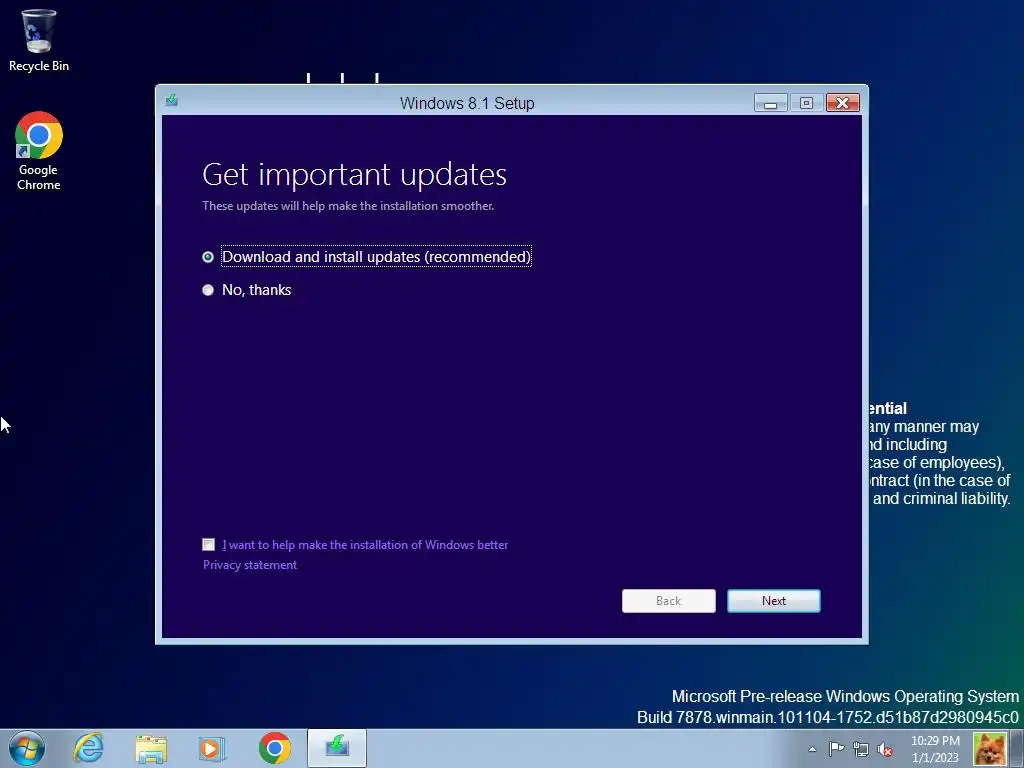1024x768 pixels.
Task: Launch Internet Explorer from the taskbar
Action: 88,748
